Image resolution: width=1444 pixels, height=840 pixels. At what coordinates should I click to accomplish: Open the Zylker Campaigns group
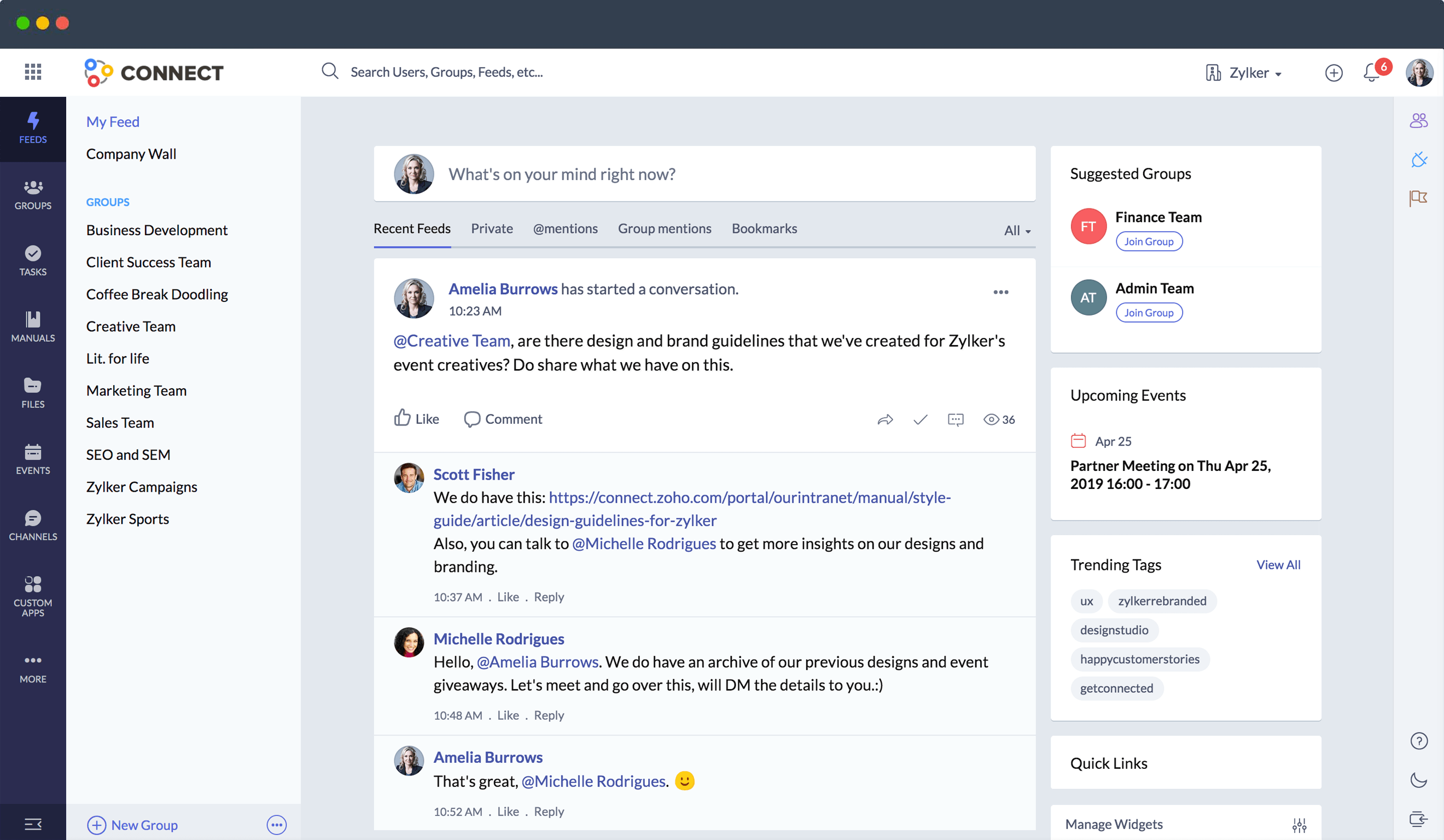coord(142,487)
